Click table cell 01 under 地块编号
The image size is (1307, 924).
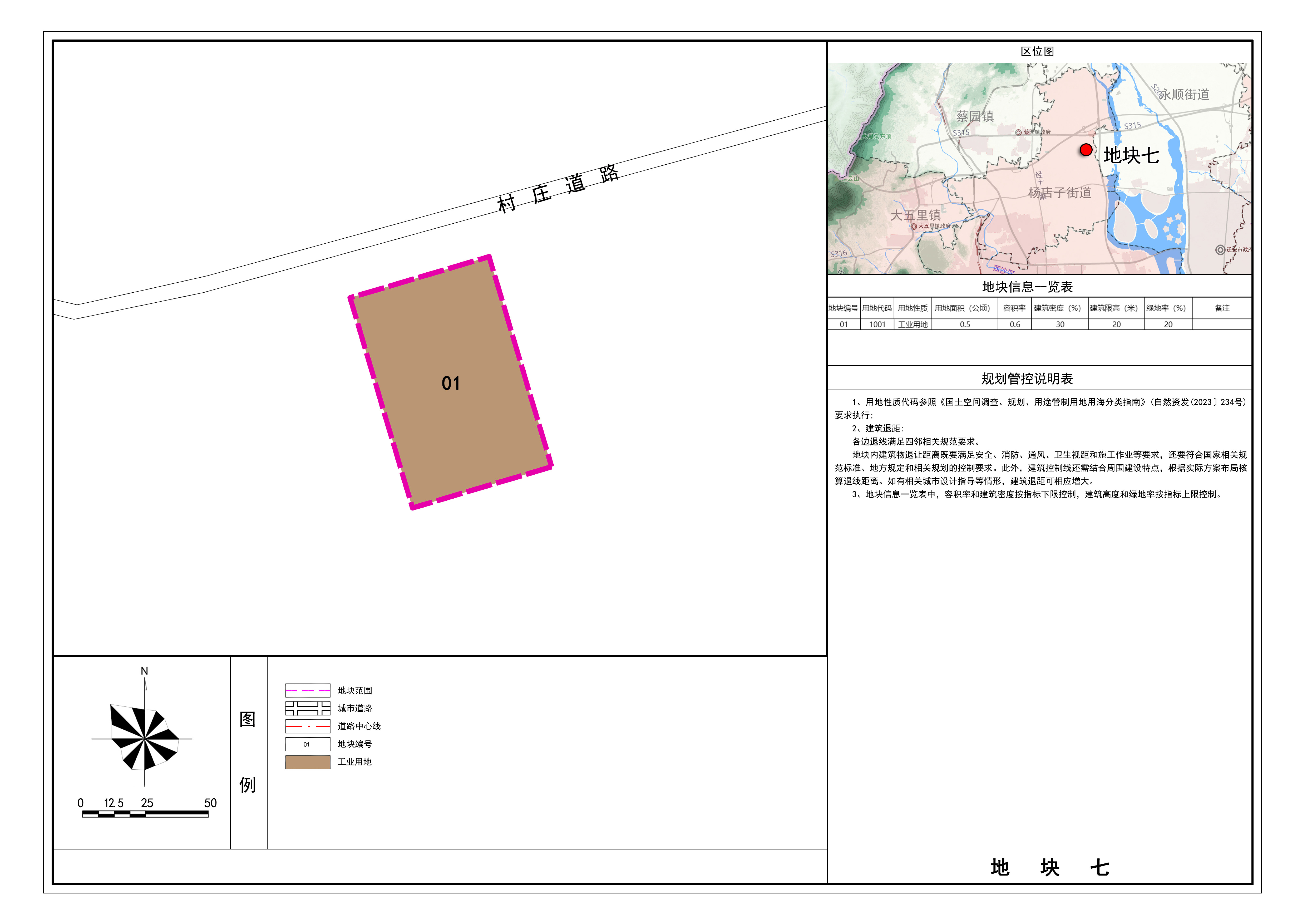click(x=844, y=325)
